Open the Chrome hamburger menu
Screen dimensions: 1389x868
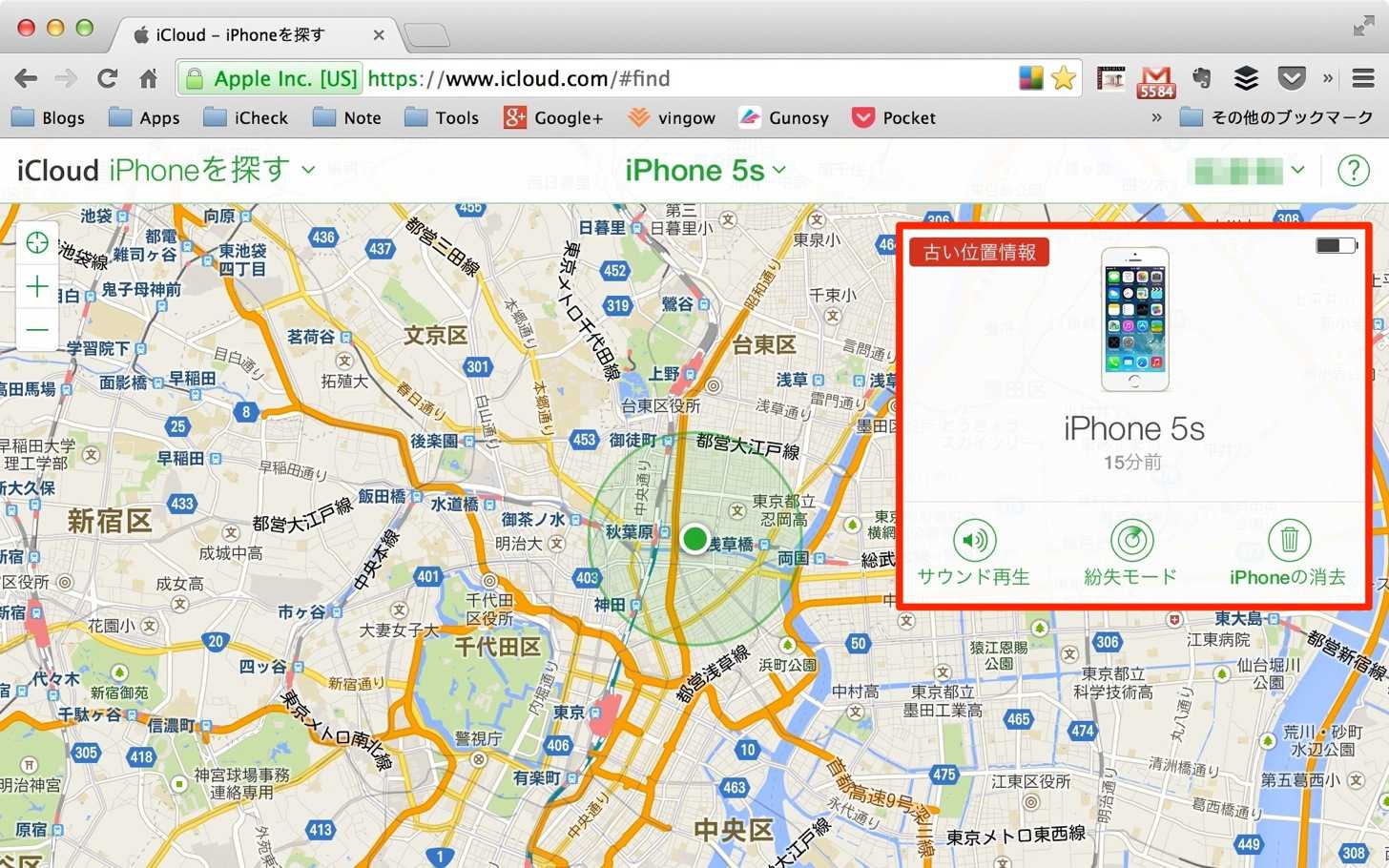(x=1363, y=78)
